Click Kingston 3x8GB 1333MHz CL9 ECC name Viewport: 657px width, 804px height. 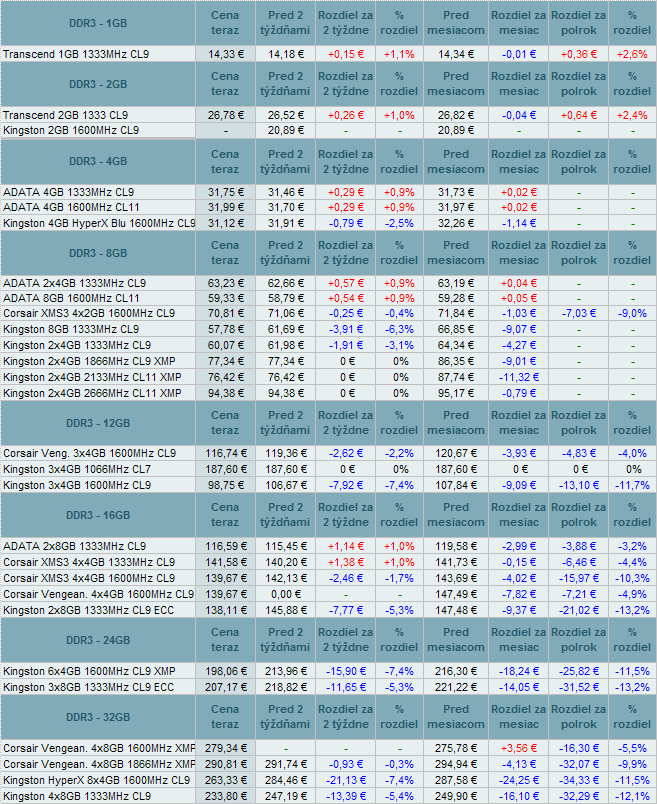point(89,687)
